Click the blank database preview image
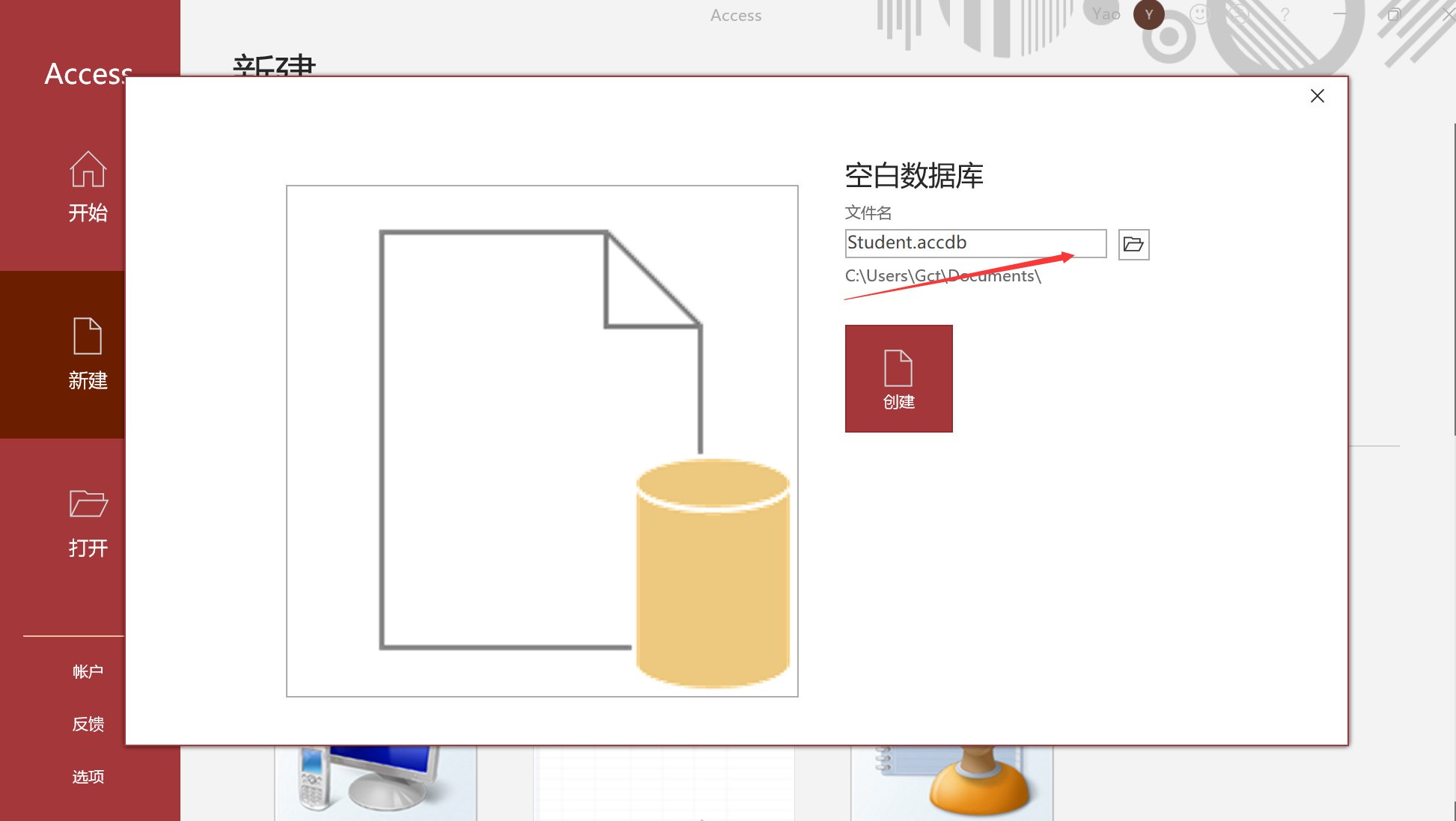1456x821 pixels. tap(542, 441)
